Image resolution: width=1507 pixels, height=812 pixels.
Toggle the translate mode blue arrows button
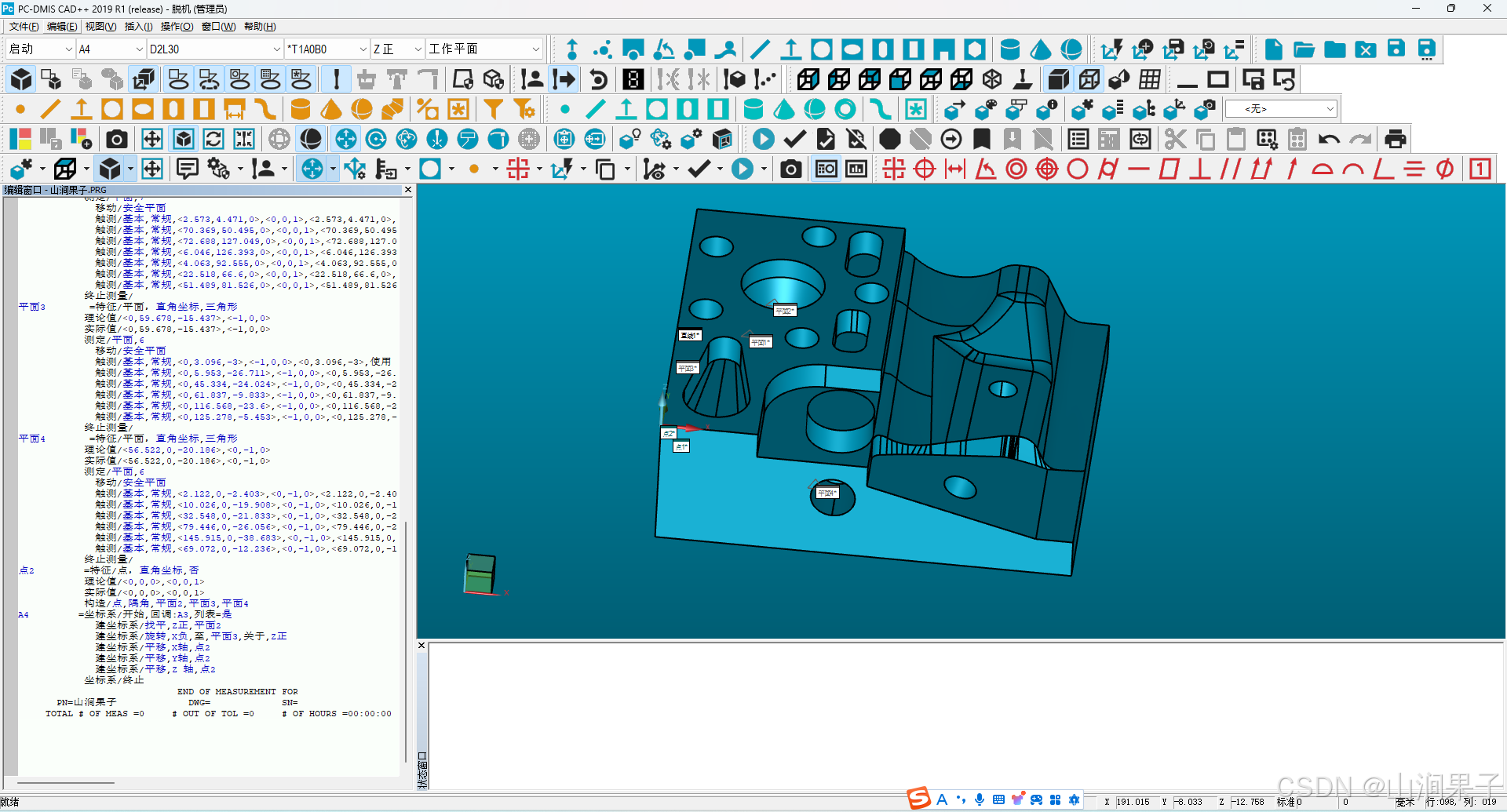tap(346, 140)
